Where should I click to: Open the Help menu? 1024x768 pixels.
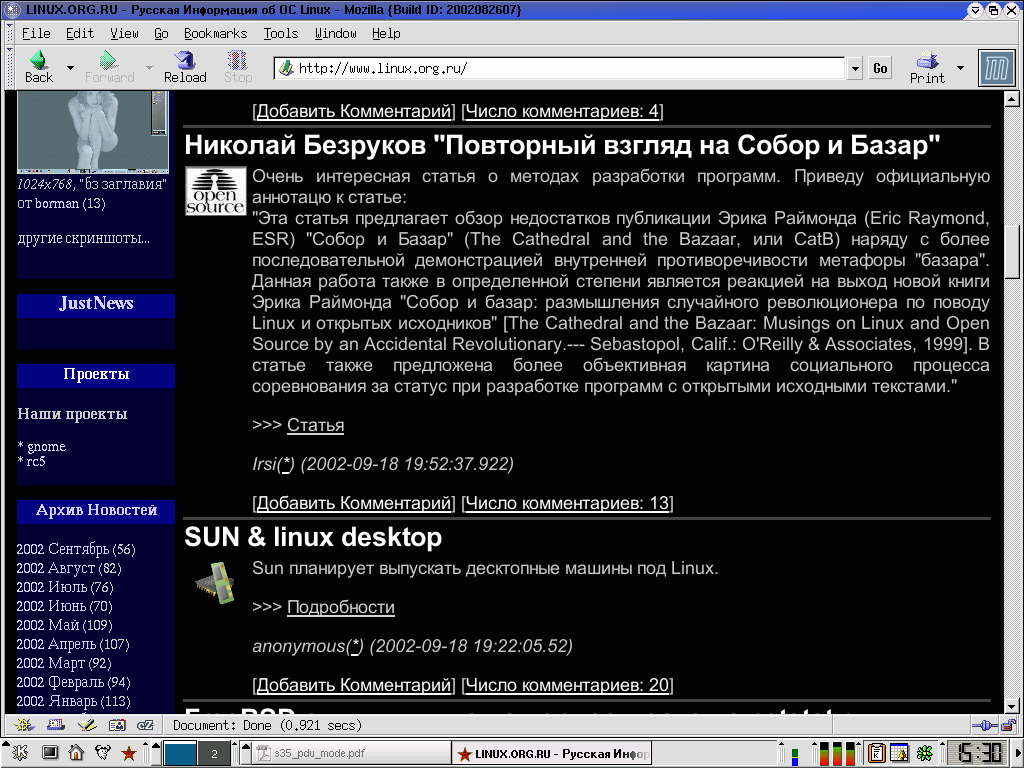click(386, 33)
